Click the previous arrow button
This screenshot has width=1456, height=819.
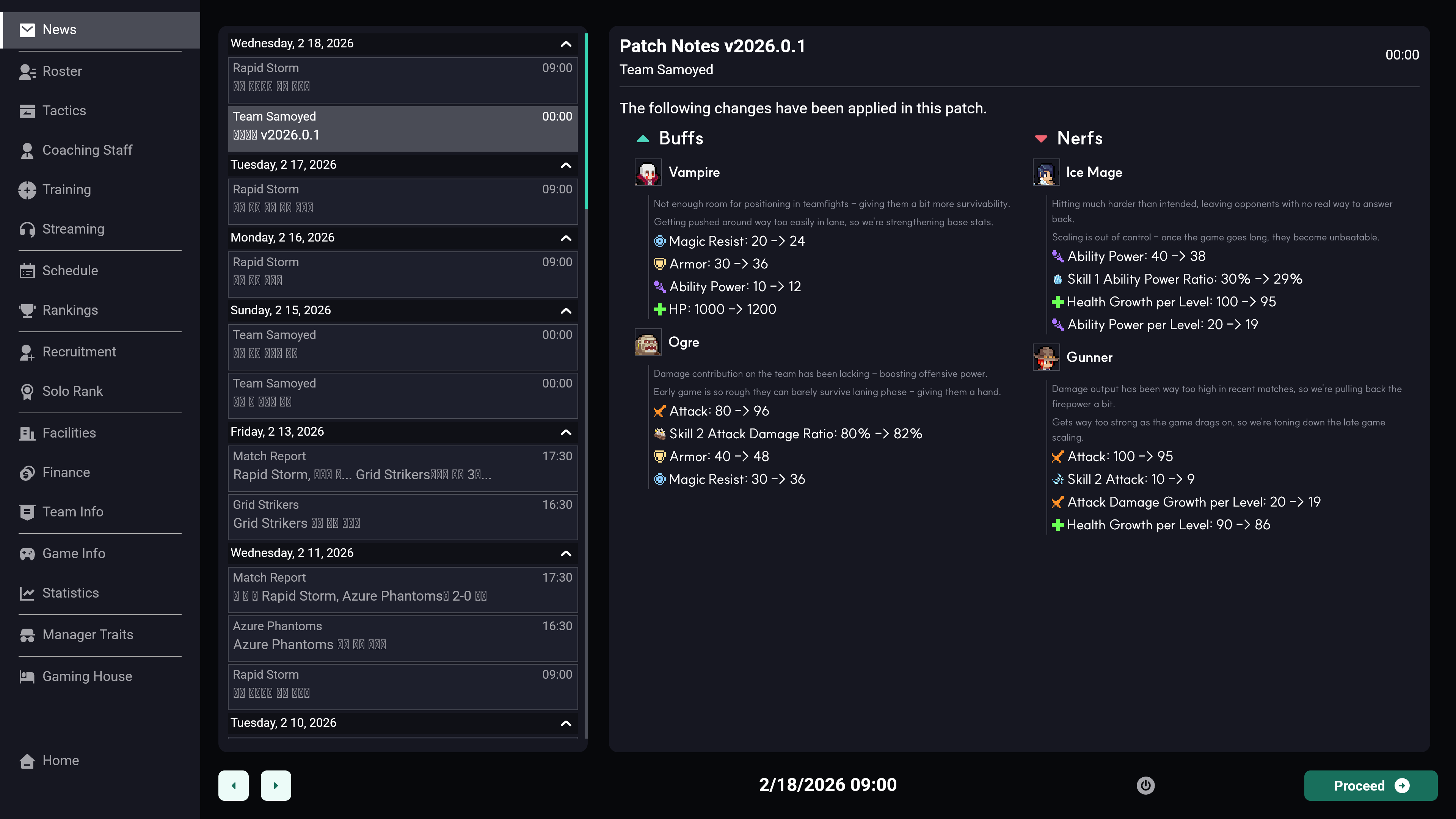tap(234, 785)
